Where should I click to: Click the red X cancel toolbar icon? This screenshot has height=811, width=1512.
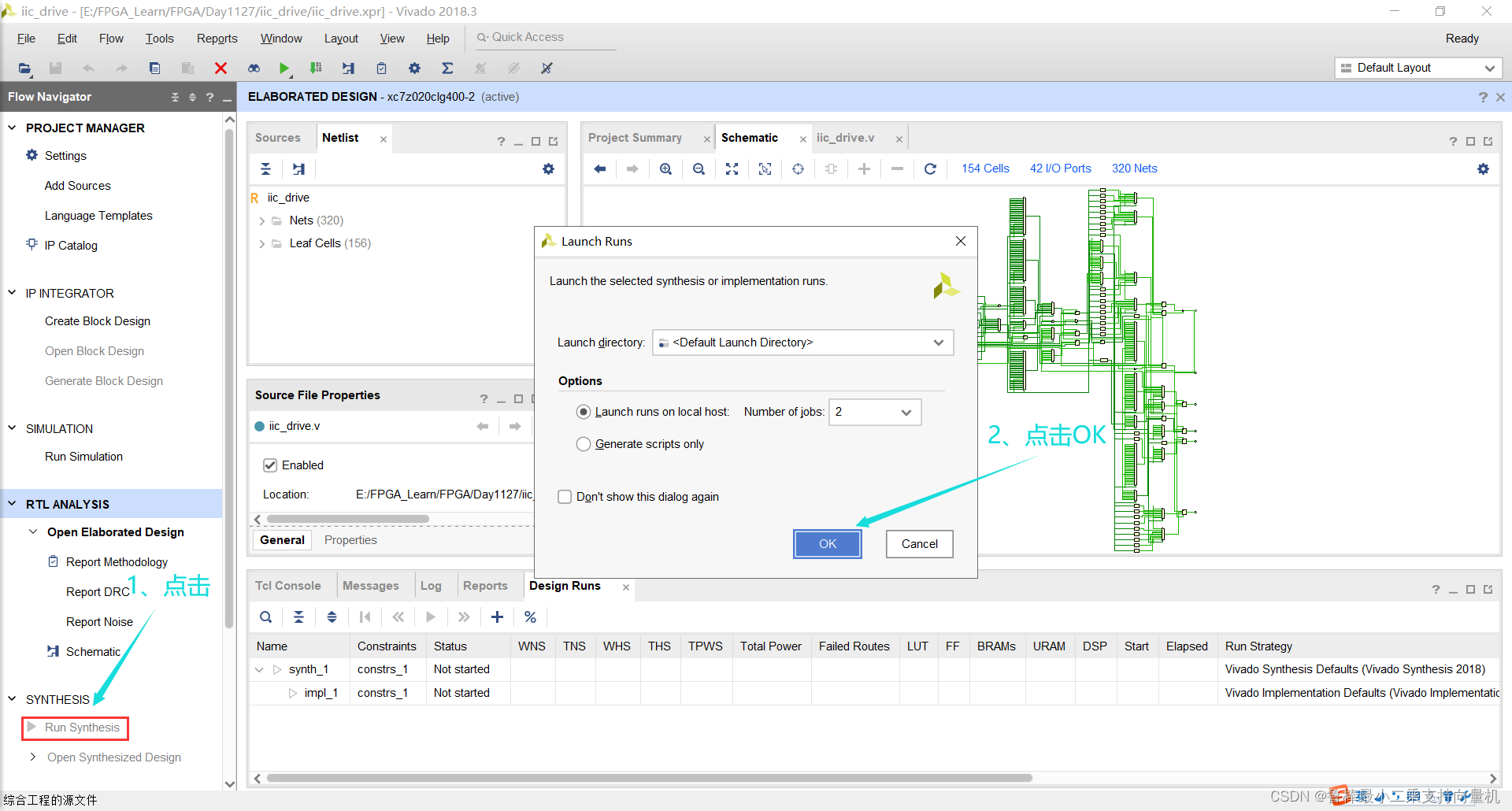click(x=220, y=69)
